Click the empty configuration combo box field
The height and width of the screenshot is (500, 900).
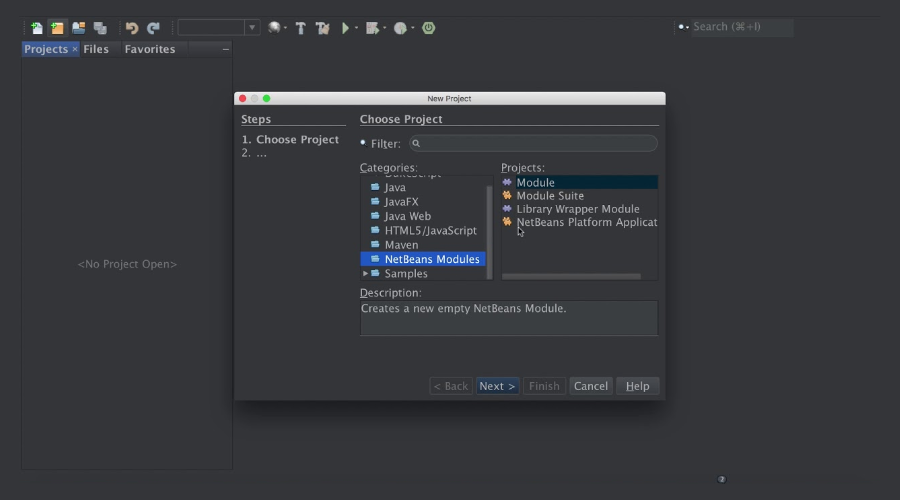(x=212, y=28)
